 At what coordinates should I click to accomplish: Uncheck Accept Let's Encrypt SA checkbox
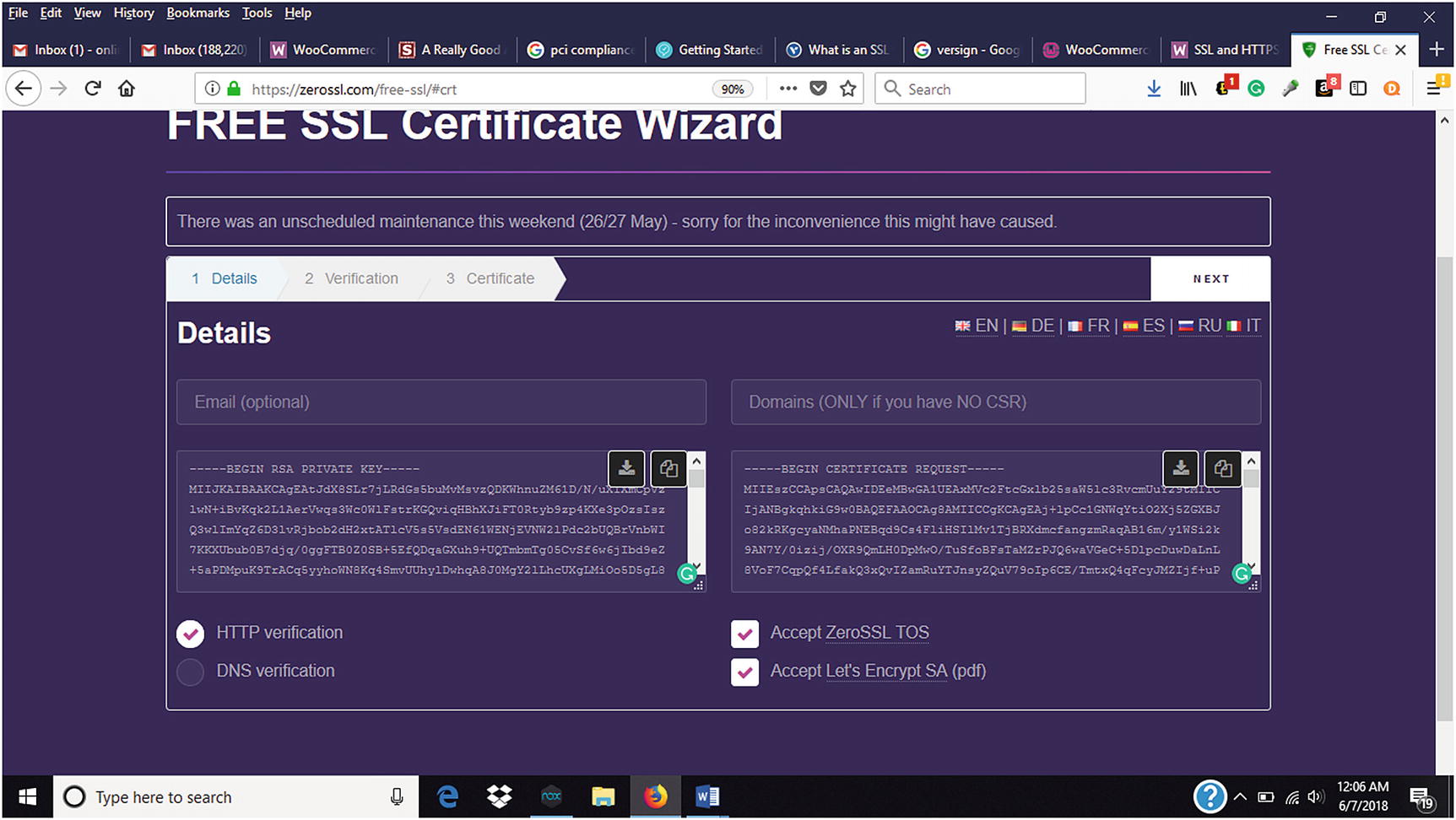click(x=744, y=672)
